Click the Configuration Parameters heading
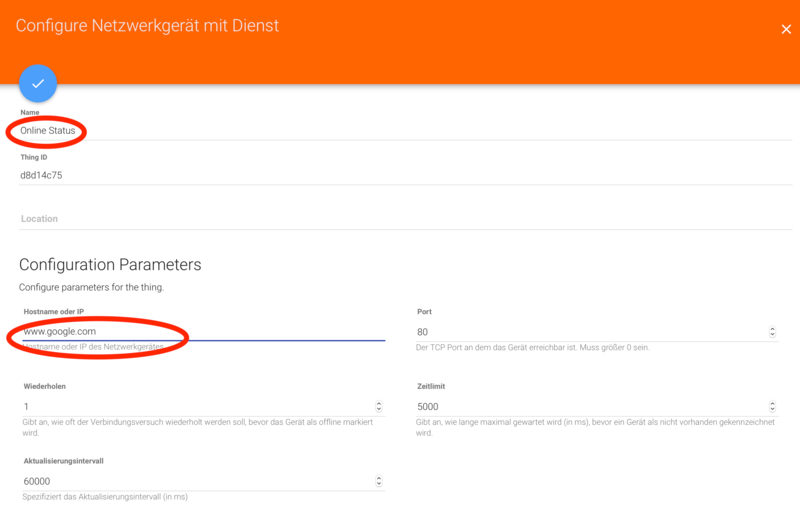 [110, 265]
